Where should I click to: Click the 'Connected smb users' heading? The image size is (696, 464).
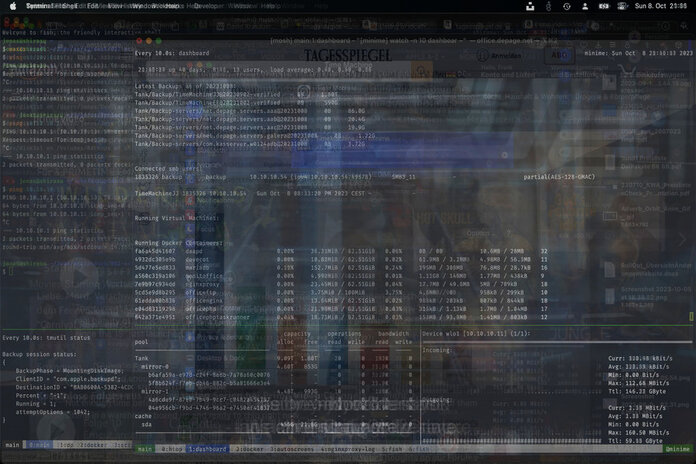point(168,169)
